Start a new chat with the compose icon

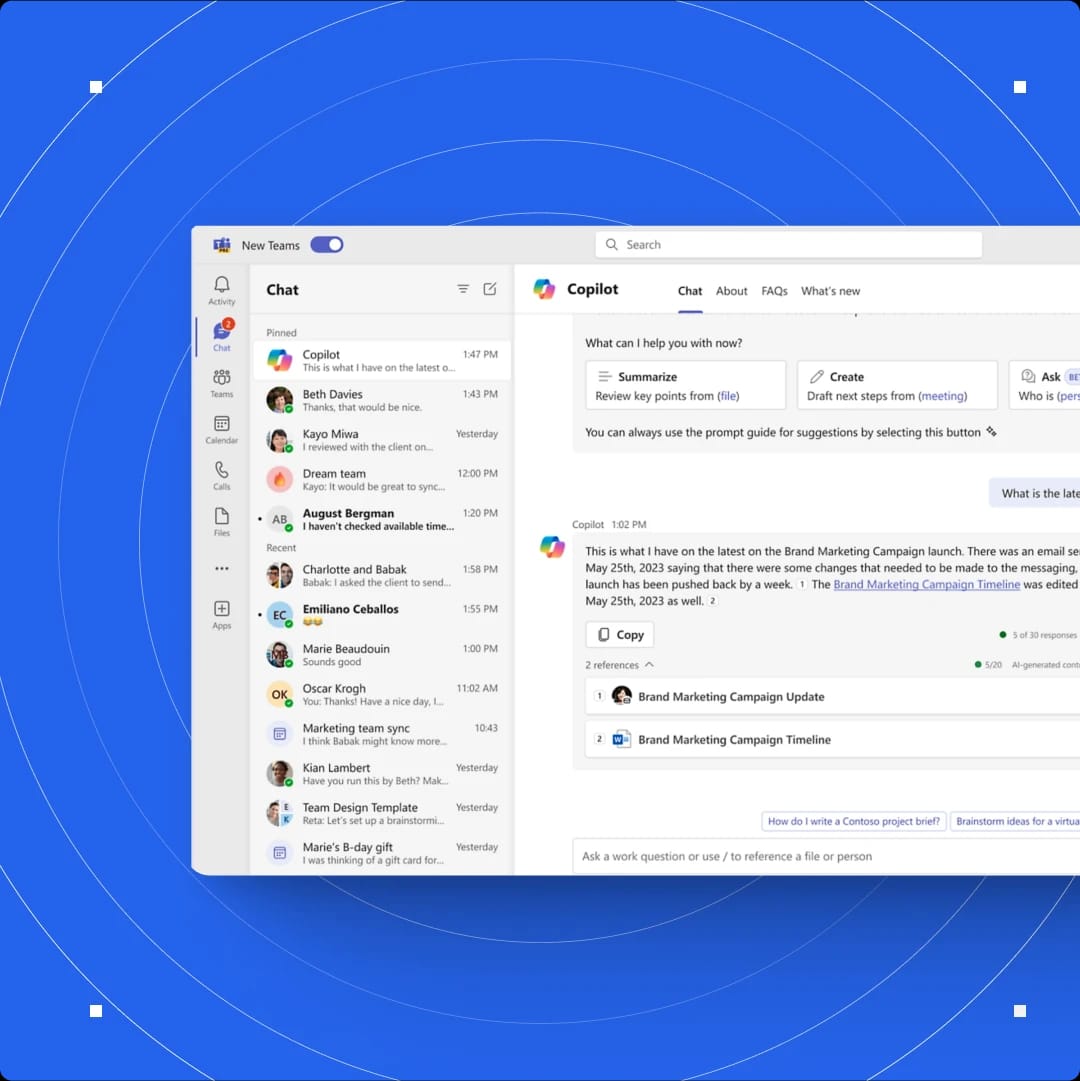pos(489,288)
